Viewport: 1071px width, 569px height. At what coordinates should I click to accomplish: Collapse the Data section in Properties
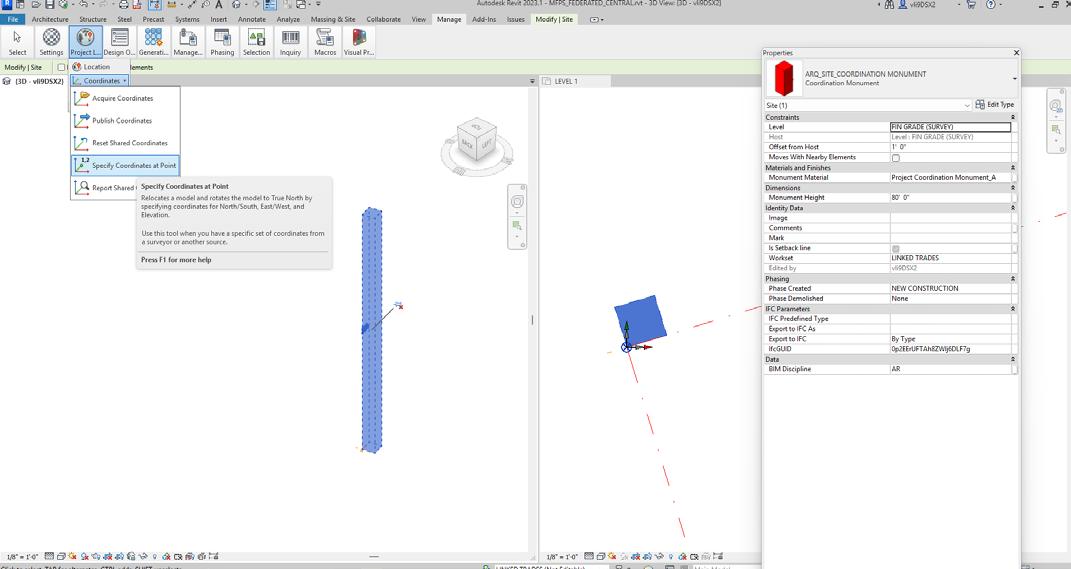[x=1013, y=359]
